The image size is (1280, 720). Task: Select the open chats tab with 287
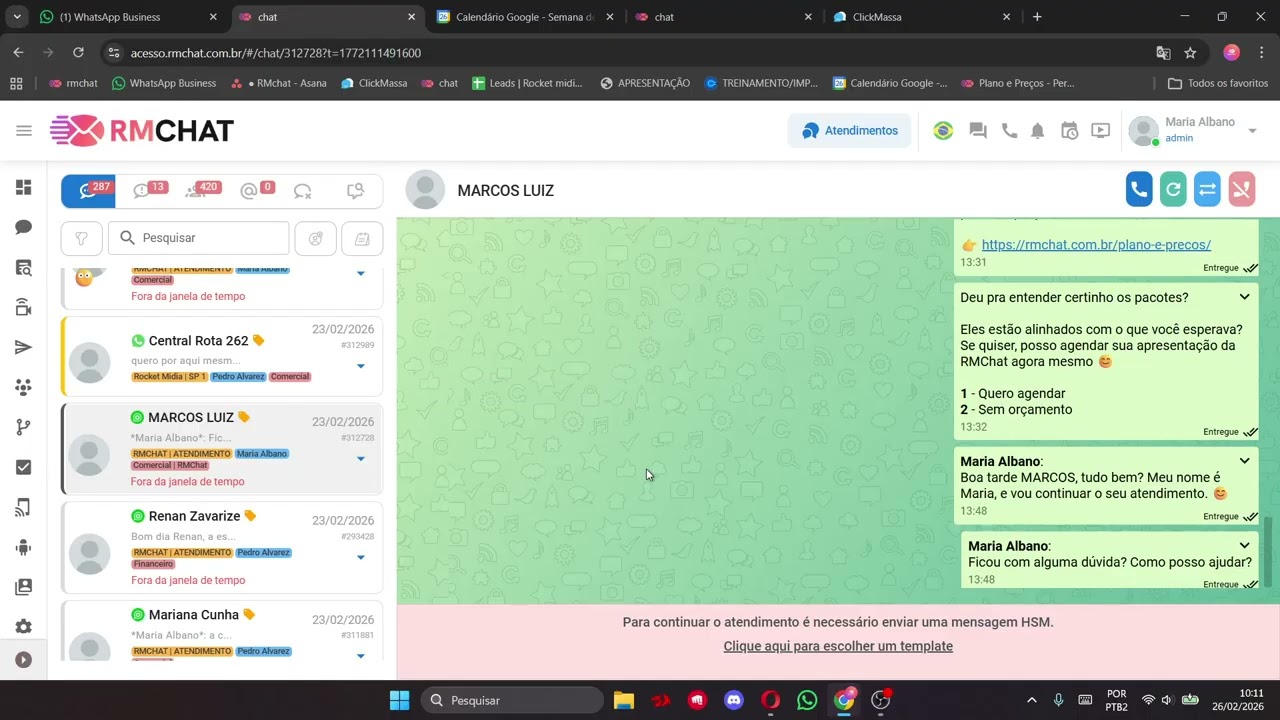(x=88, y=191)
